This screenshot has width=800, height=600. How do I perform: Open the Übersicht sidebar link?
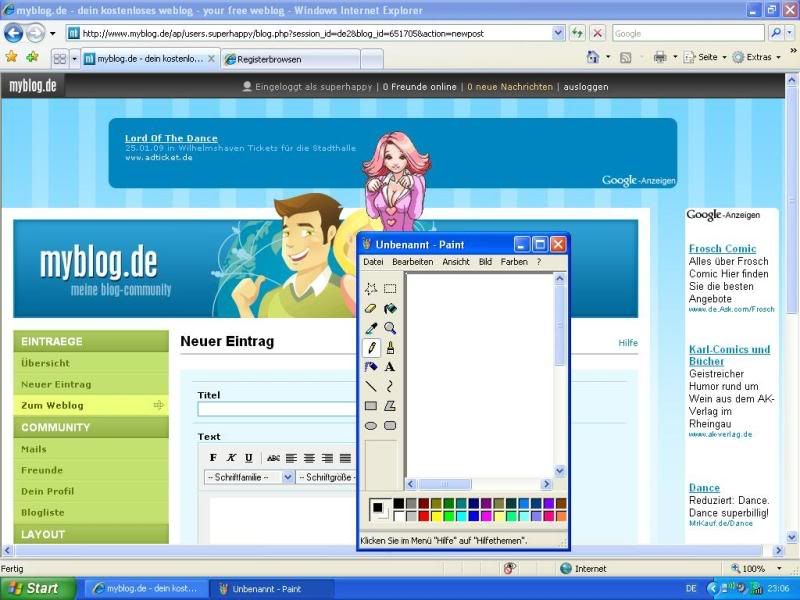tap(45, 363)
